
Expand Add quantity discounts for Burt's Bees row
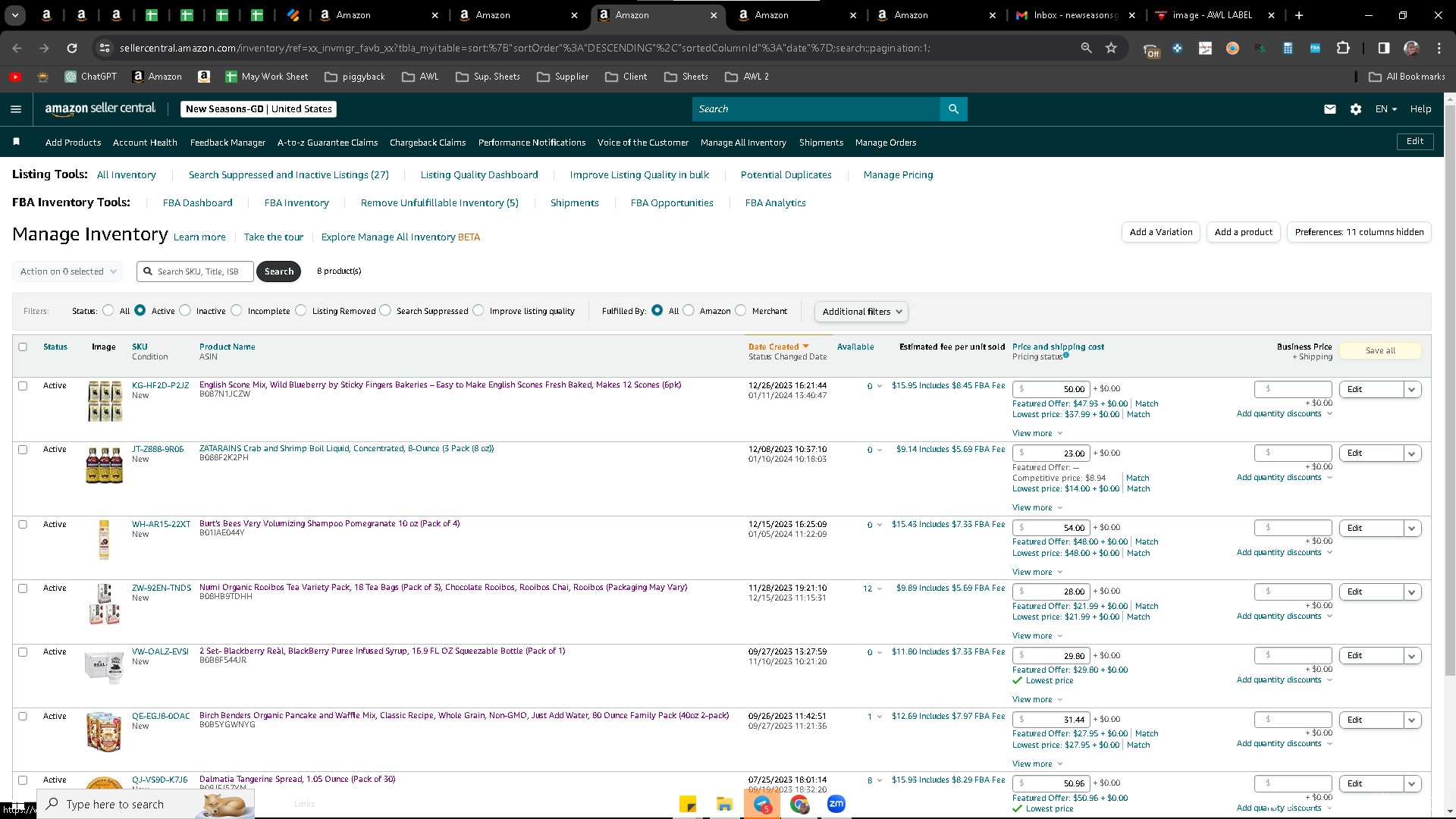click(x=1284, y=552)
